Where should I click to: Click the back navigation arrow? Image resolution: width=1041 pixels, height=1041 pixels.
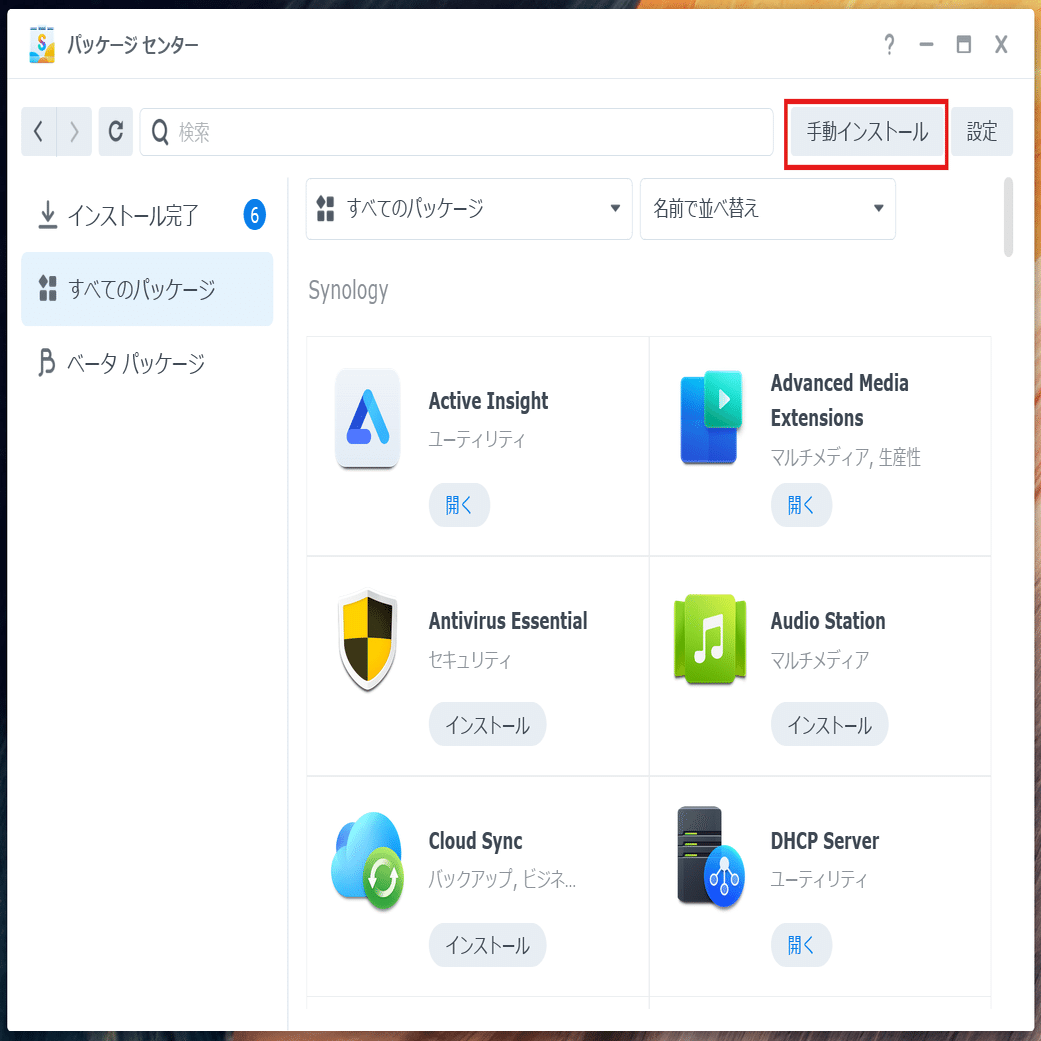pyautogui.click(x=39, y=131)
